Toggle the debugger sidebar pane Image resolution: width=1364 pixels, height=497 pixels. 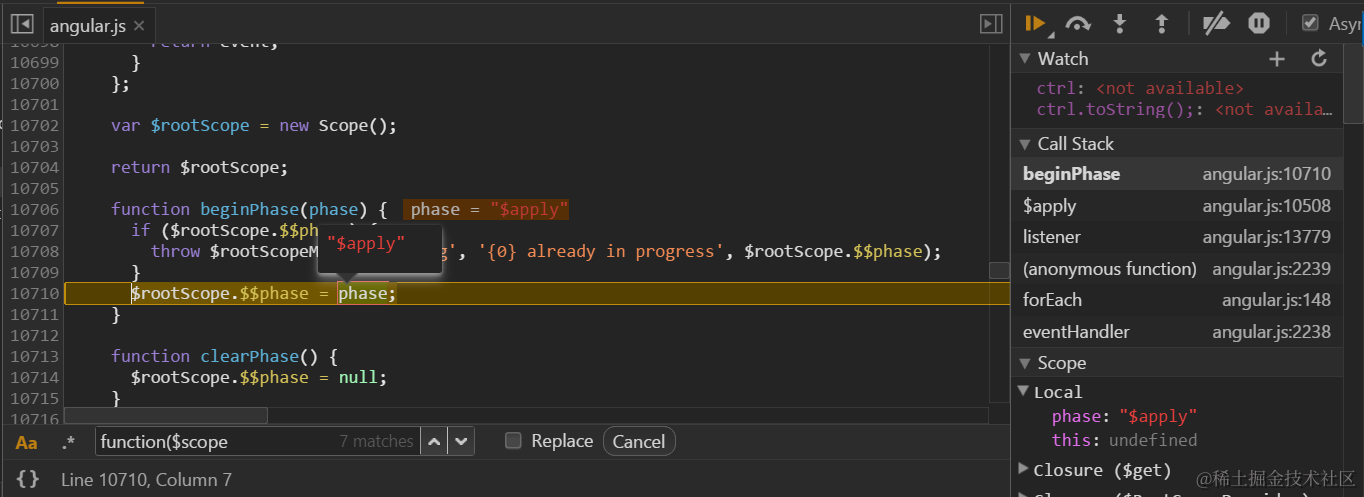click(991, 24)
